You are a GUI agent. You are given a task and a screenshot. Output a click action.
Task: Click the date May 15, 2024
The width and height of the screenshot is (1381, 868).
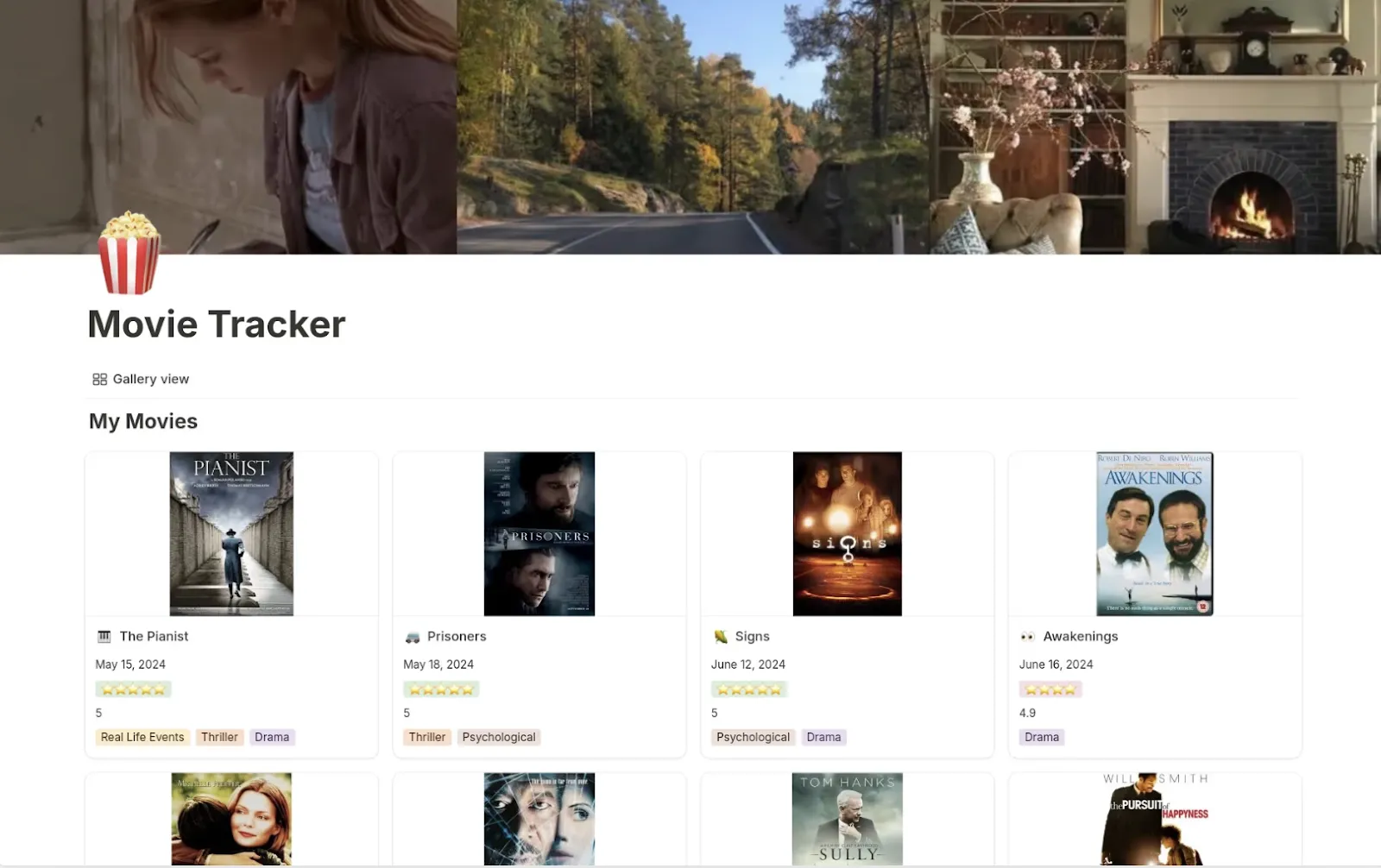click(130, 664)
